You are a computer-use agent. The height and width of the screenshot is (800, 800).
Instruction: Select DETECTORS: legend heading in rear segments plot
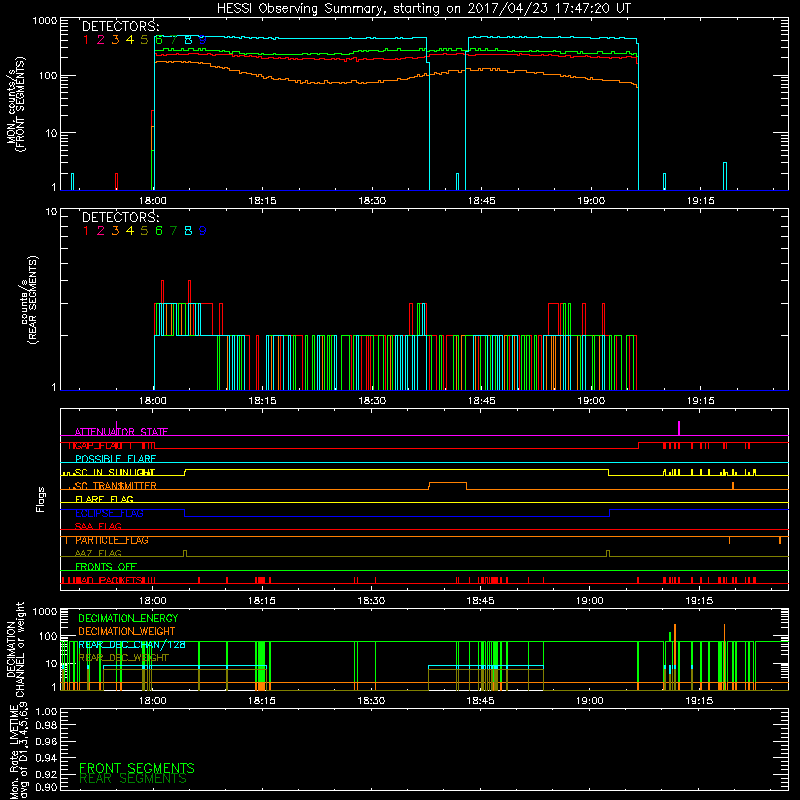click(x=120, y=217)
